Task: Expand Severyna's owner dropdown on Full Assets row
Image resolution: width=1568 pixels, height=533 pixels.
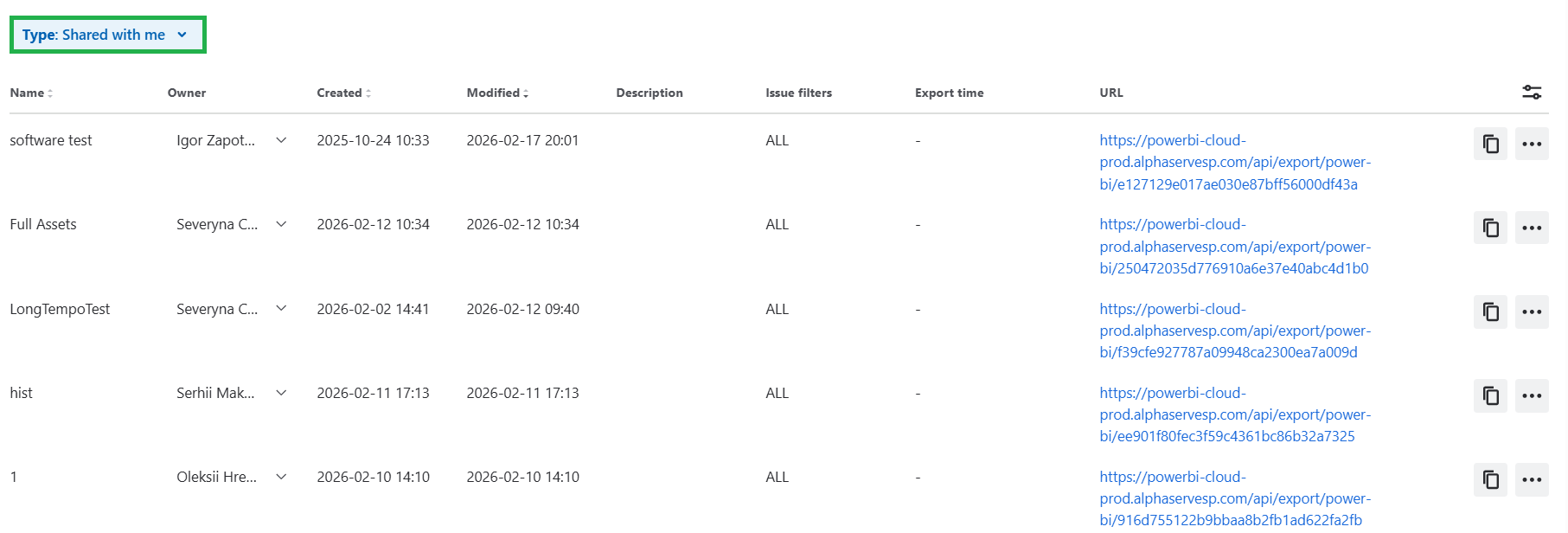Action: point(280,224)
